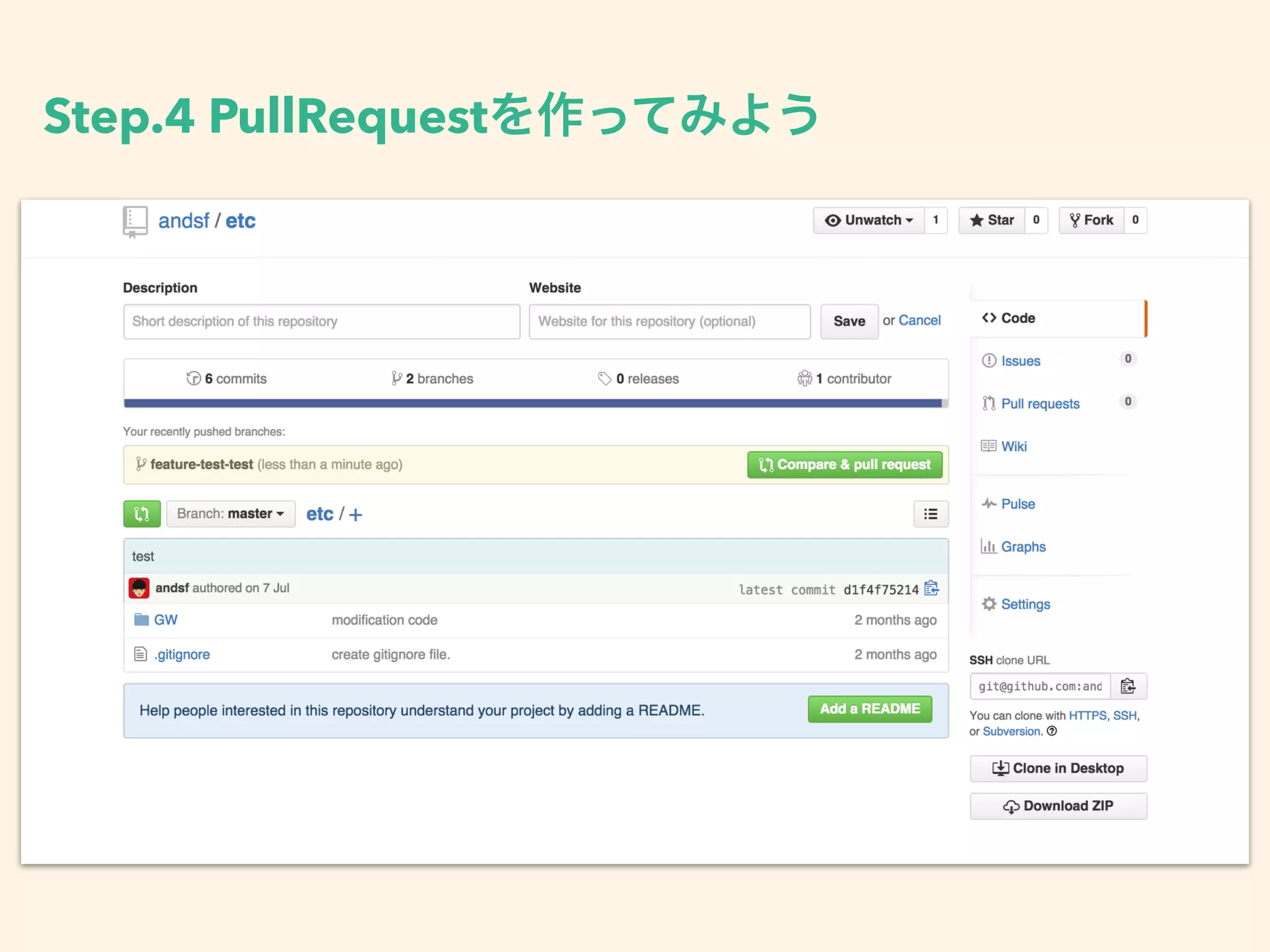Switch clone URL to Subversion
Viewport: 1270px width, 952px height.
1011,731
